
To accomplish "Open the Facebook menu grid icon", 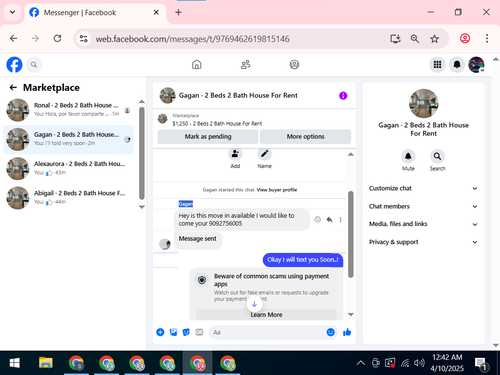I will (437, 64).
